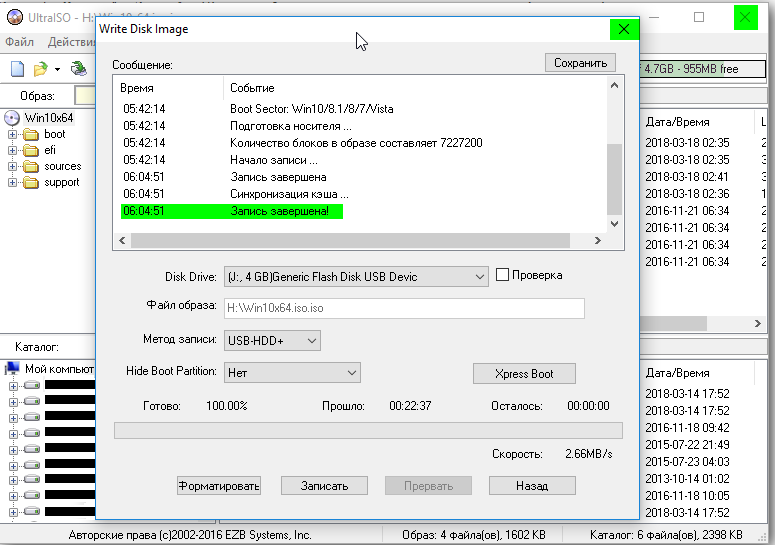Screen dimensions: 775x545
Task: Click the sources folder icon
Action: click(x=30, y=166)
